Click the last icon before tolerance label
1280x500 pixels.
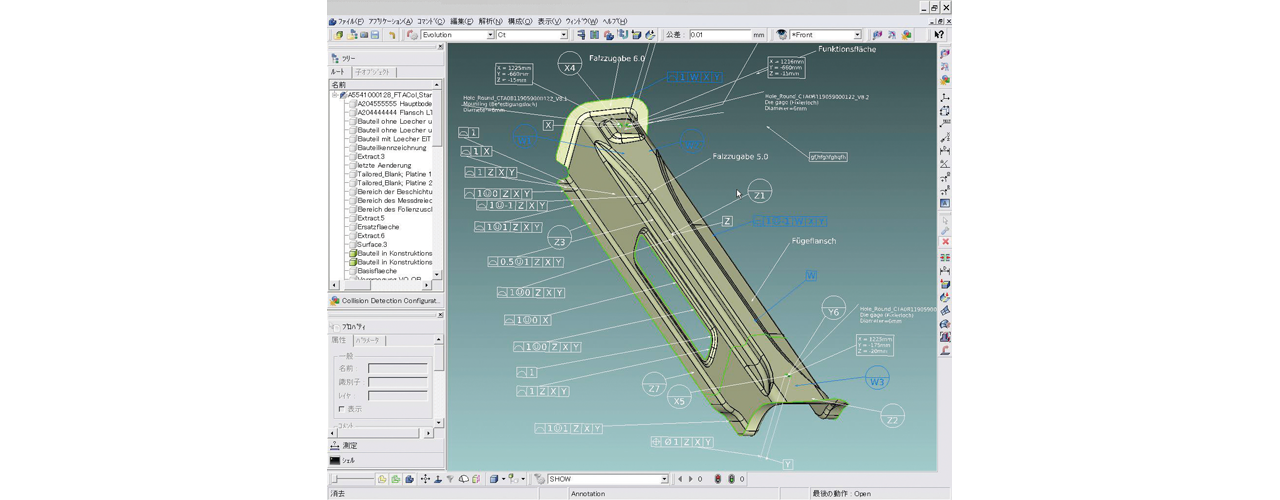(650, 35)
